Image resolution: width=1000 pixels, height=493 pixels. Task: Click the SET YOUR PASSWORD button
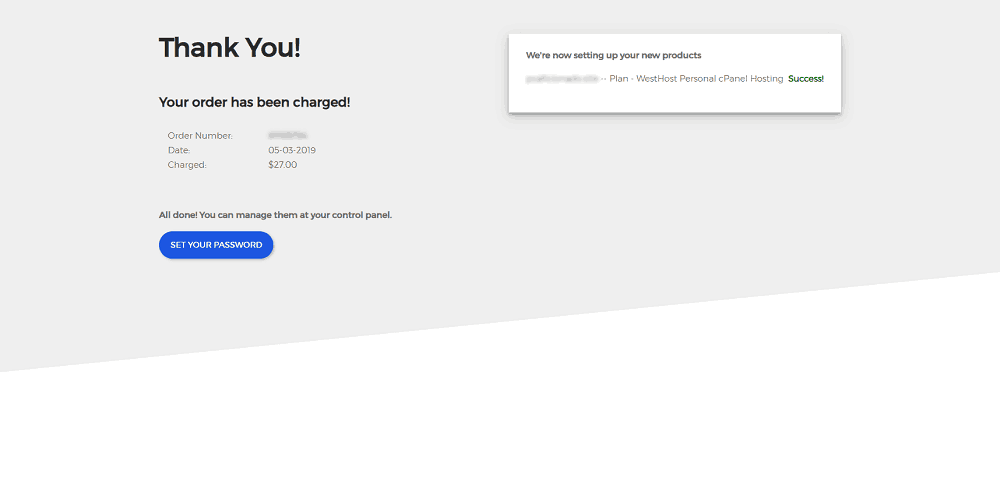click(216, 245)
